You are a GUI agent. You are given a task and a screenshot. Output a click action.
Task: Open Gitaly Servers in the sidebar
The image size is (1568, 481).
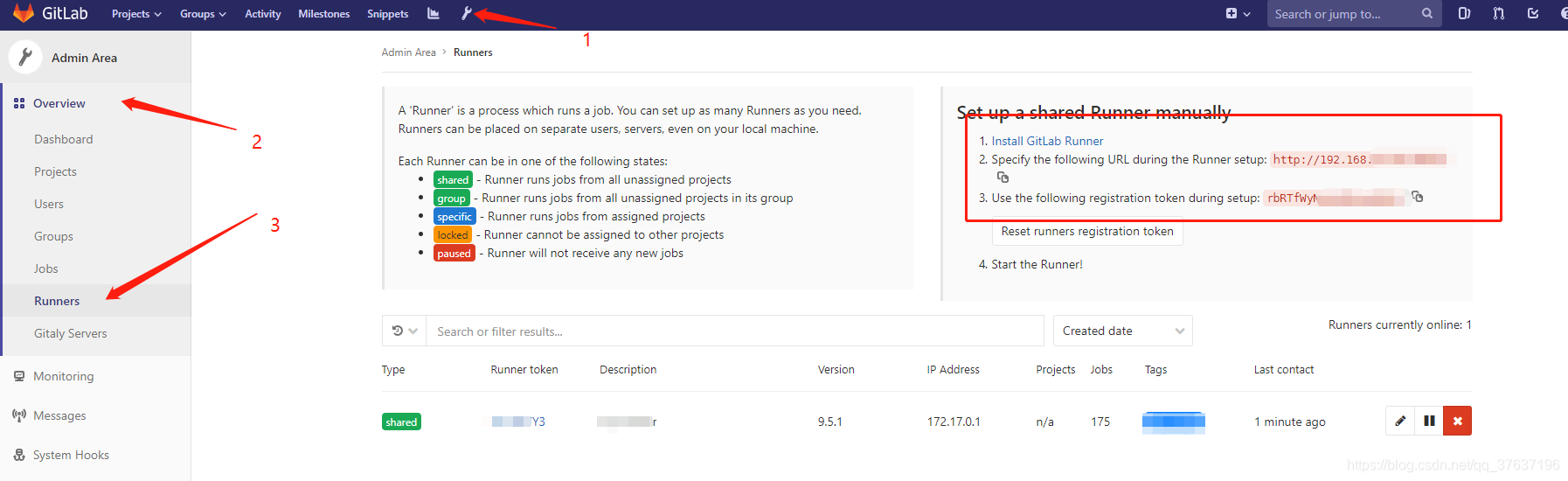tap(70, 333)
